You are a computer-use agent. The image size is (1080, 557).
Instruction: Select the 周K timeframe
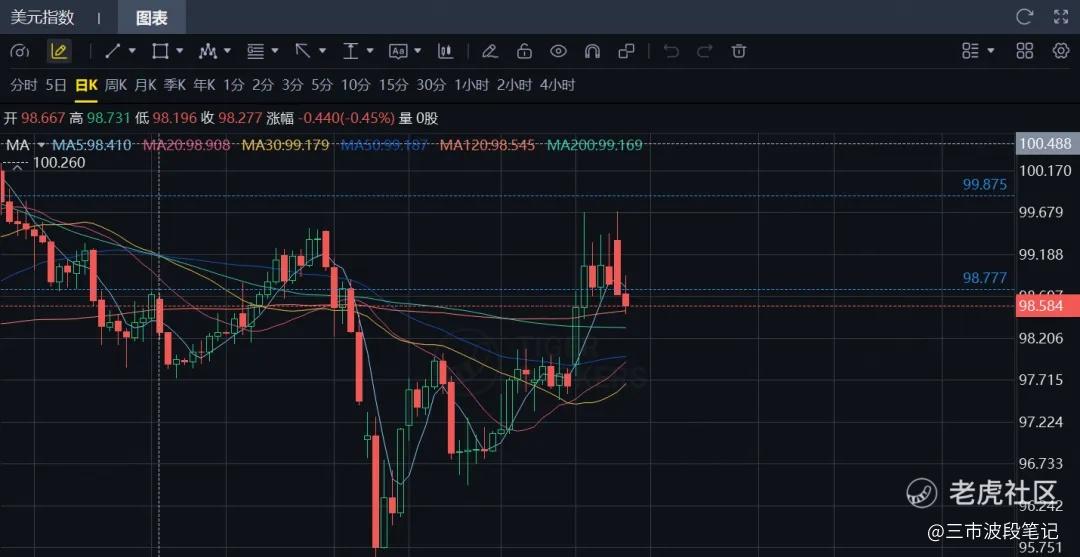[116, 85]
